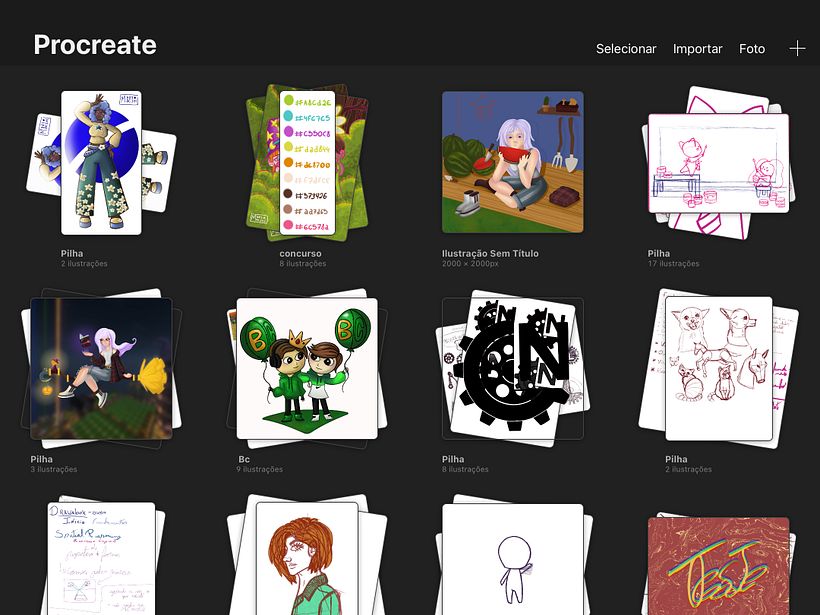Tap the 'Bc' stack name label
The height and width of the screenshot is (615, 820).
244,460
